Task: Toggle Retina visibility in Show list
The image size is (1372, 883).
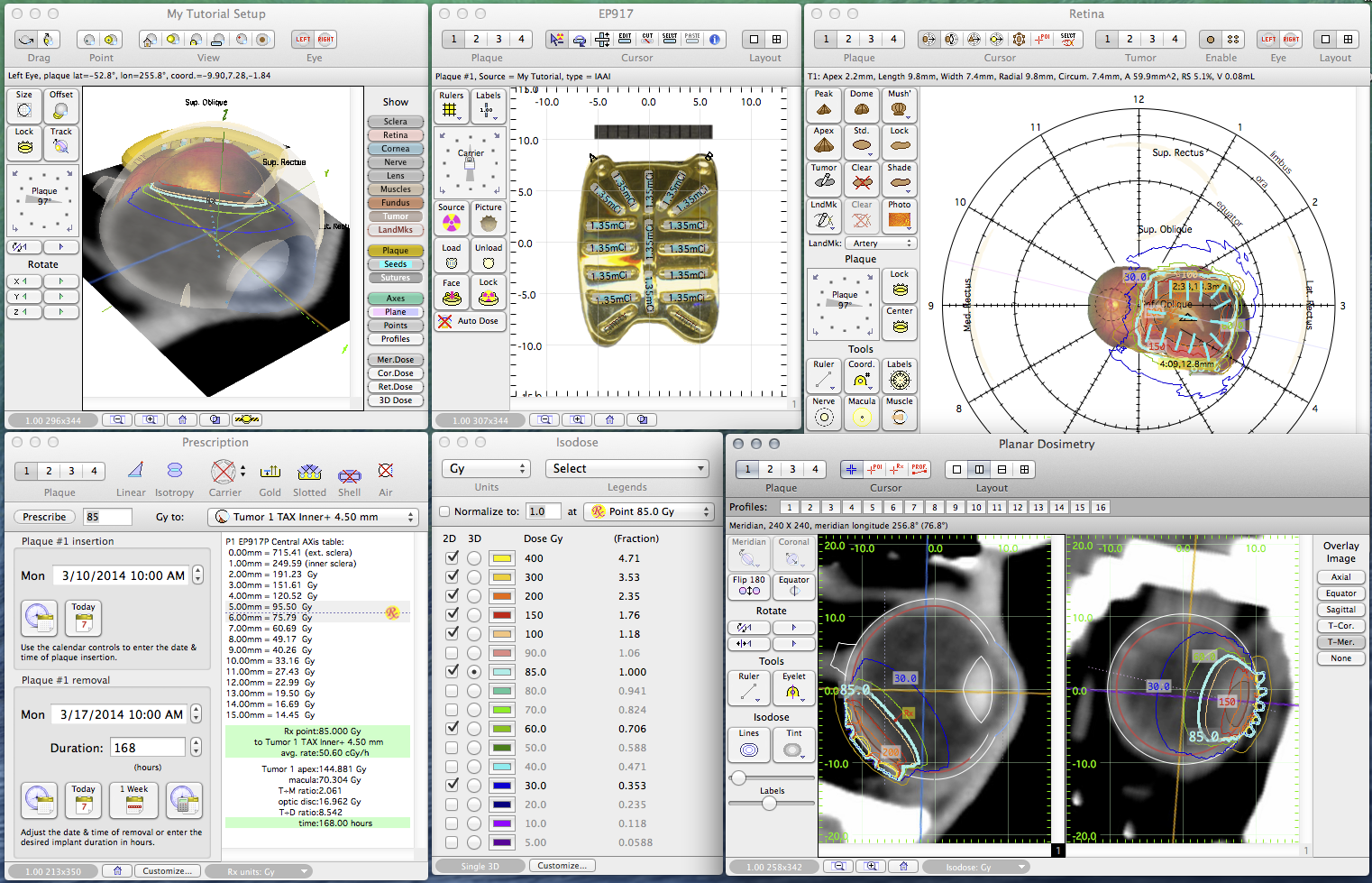Action: point(396,135)
